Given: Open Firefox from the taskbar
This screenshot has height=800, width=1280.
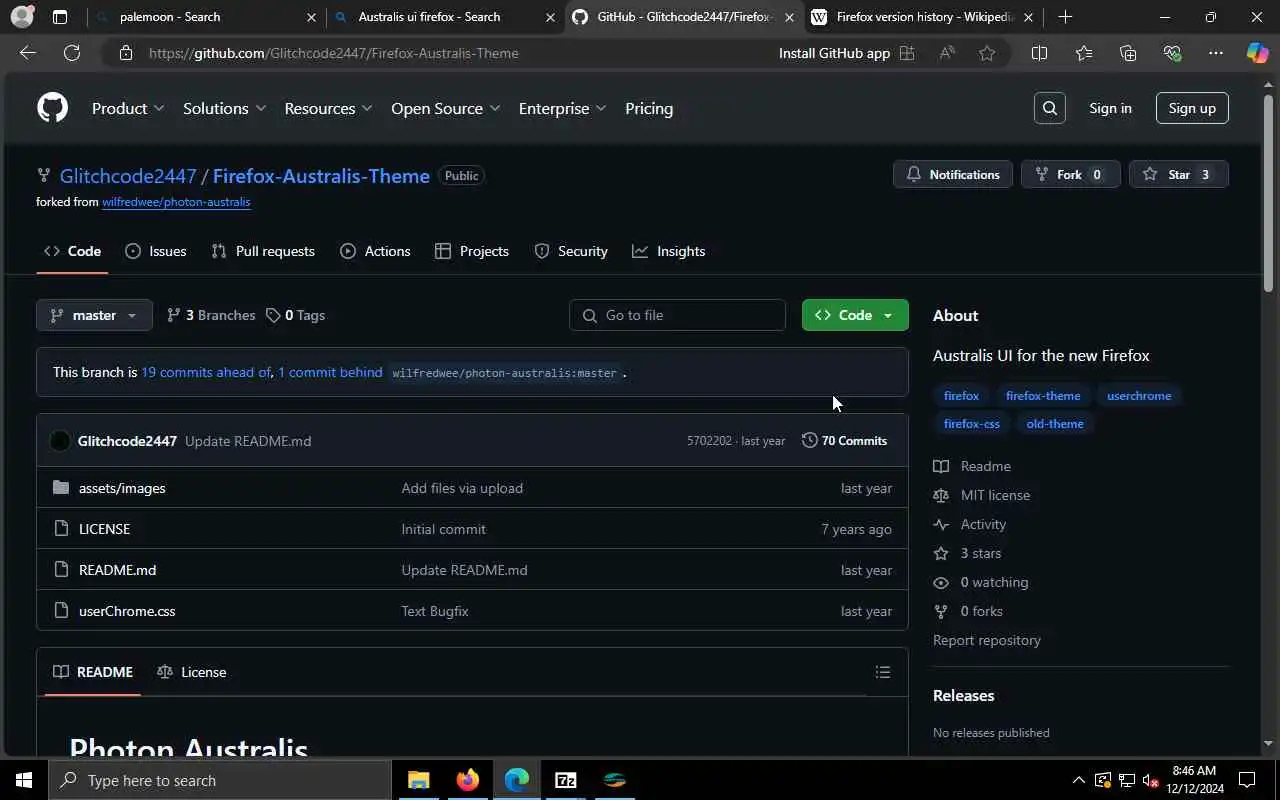Looking at the screenshot, I should (x=467, y=780).
